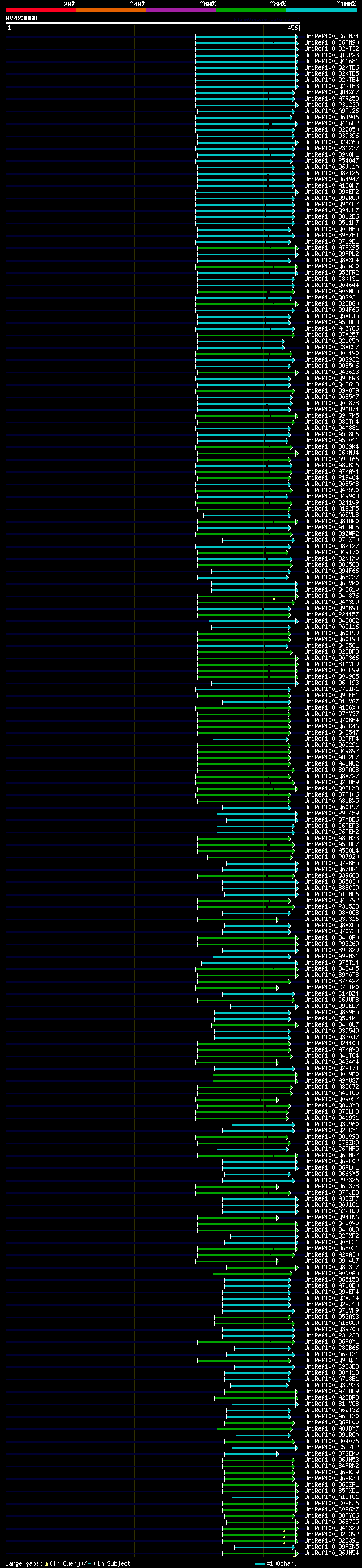Screen dimensions: 362x1568
Task: Open UniRef100_A1BQM7 hit
Action: (331, 186)
